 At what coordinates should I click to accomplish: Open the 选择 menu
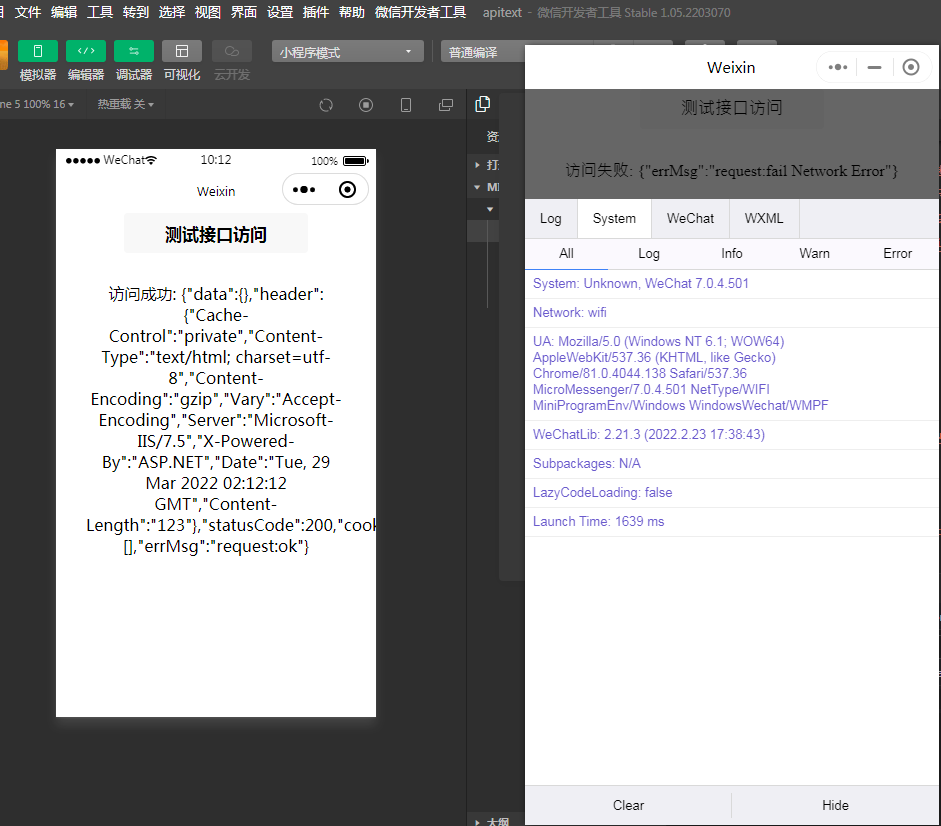172,12
